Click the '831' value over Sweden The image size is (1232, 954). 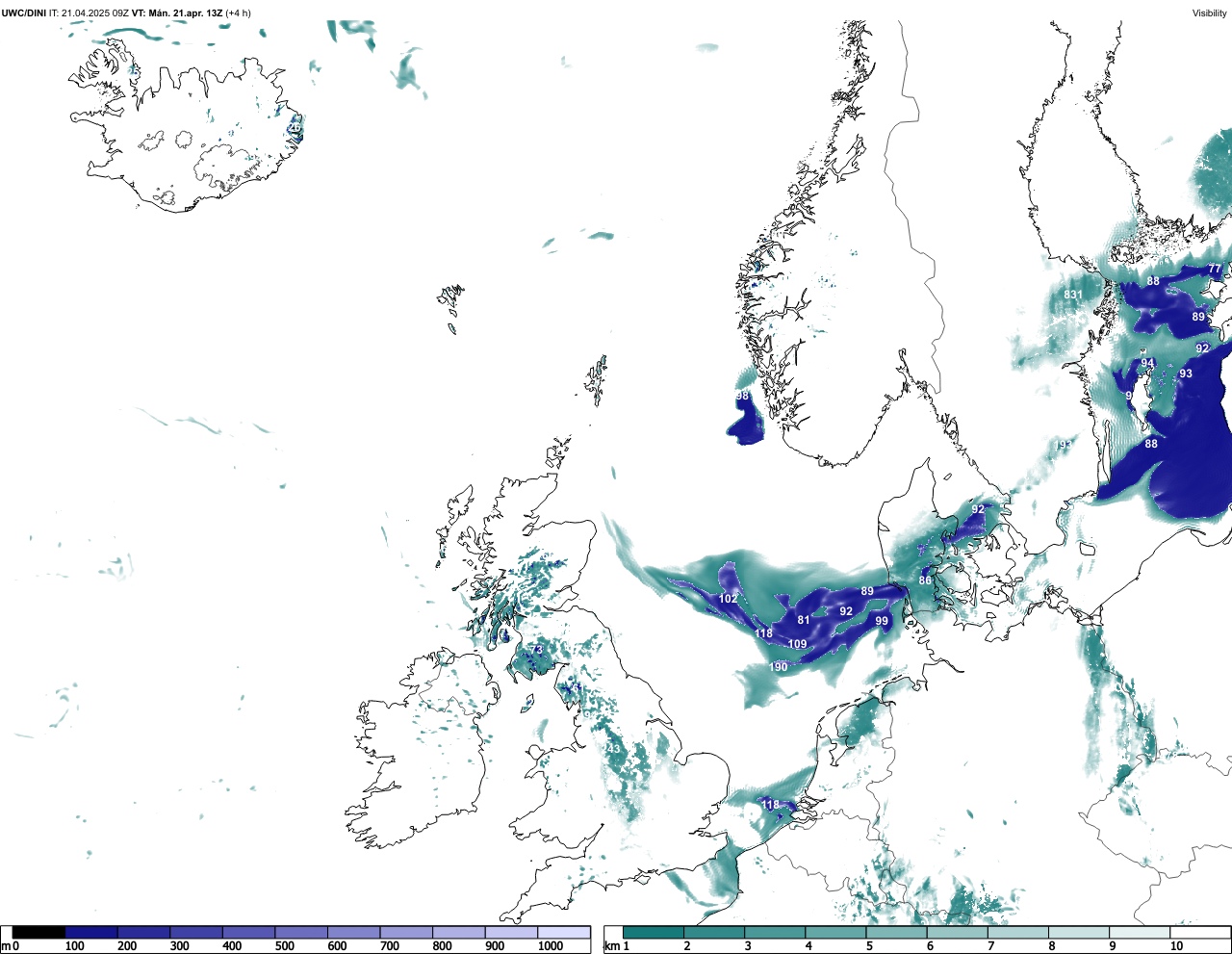[1073, 296]
